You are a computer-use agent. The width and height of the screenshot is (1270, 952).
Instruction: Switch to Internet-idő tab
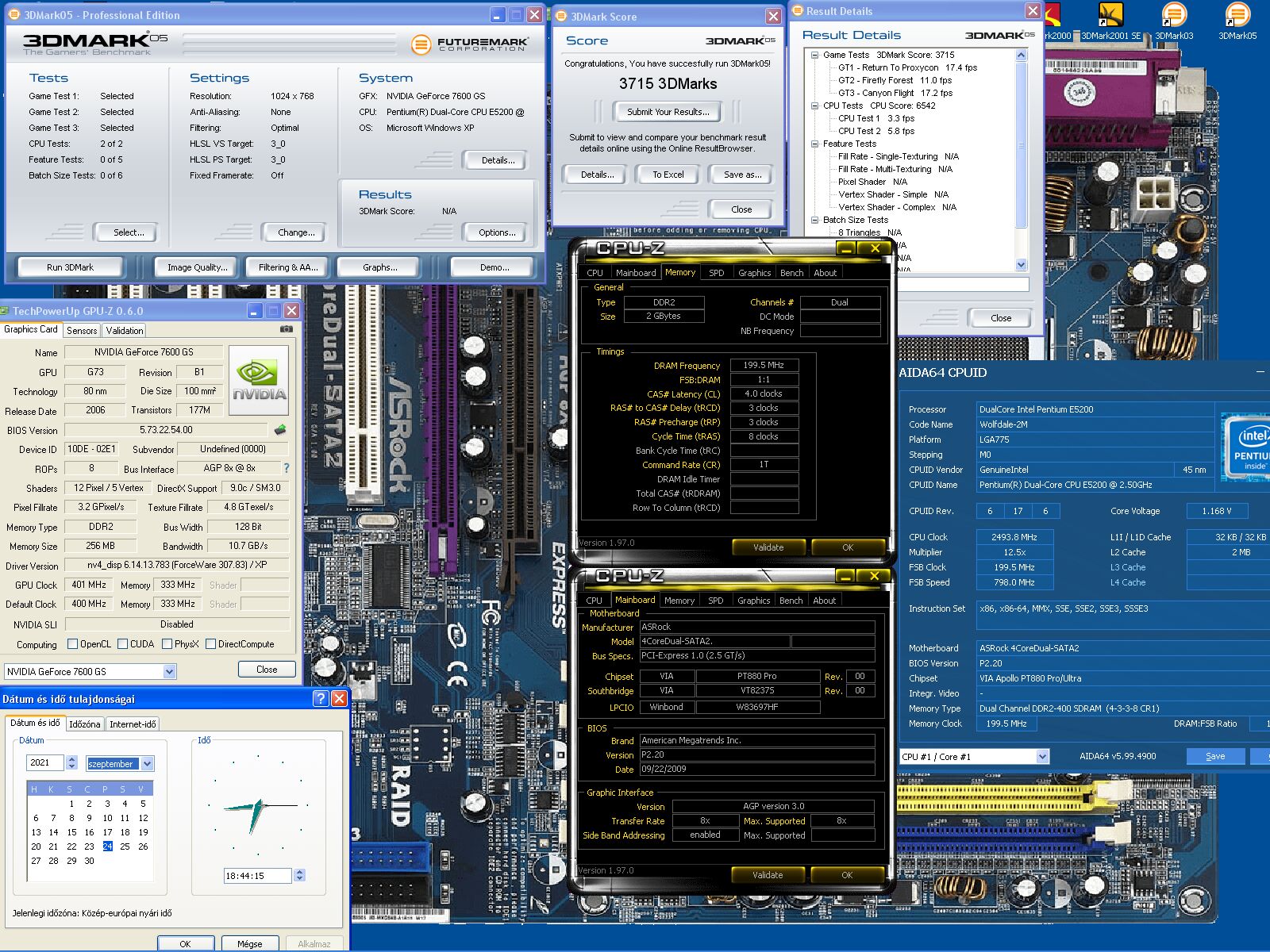click(133, 724)
